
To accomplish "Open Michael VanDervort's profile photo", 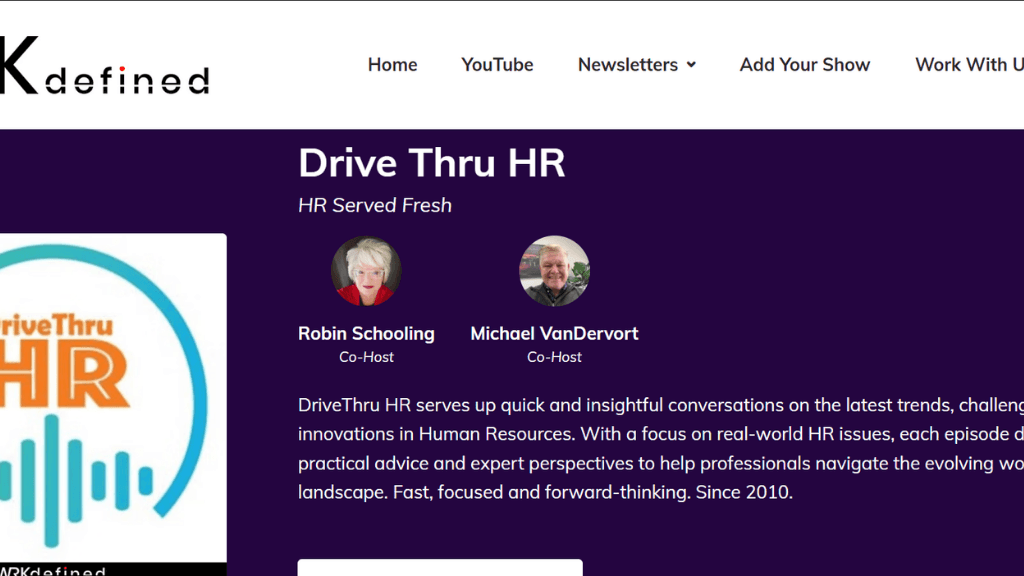I will point(554,271).
